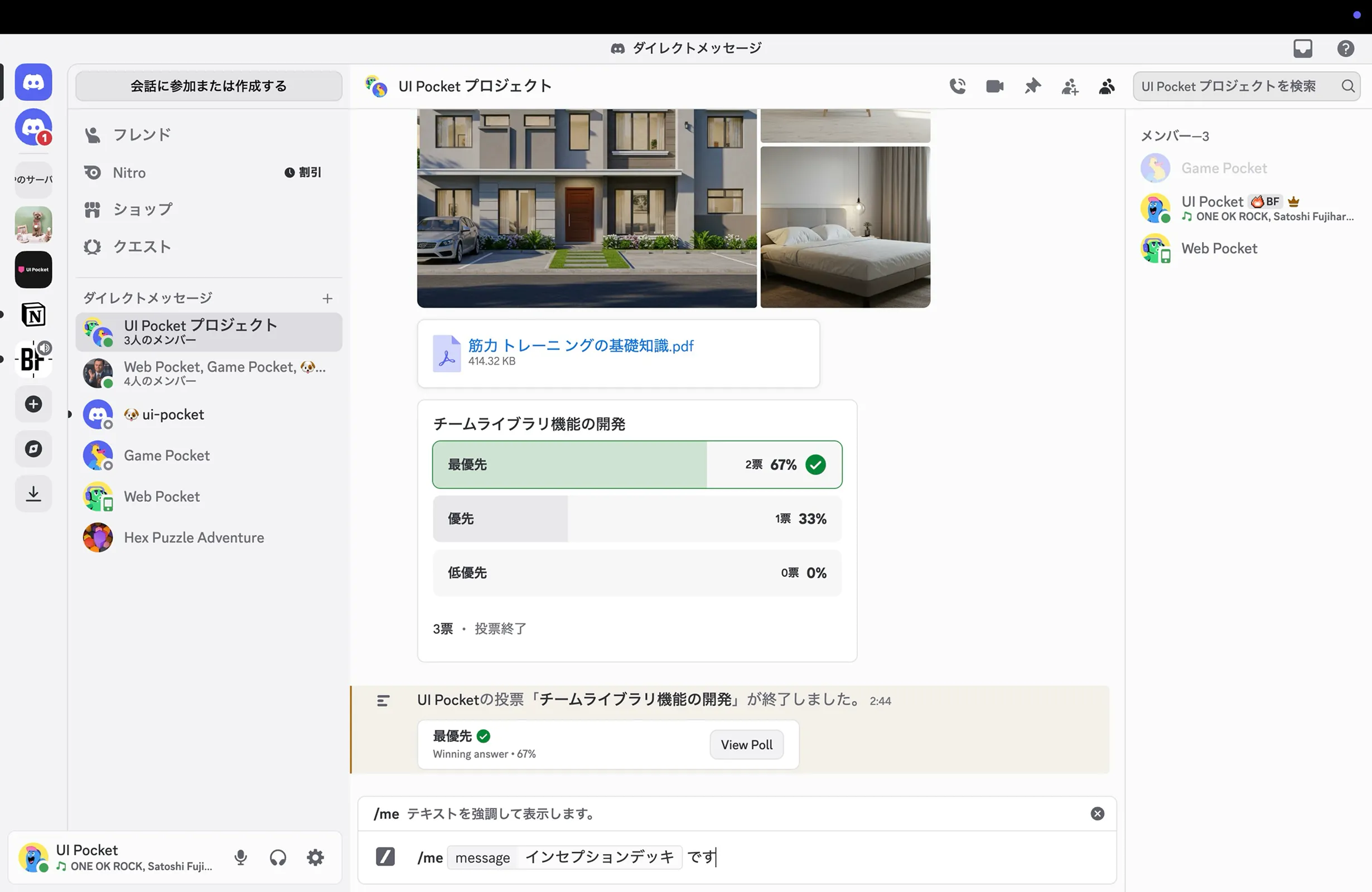Mute the microphone
The width and height of the screenshot is (1372, 892).
(x=241, y=857)
